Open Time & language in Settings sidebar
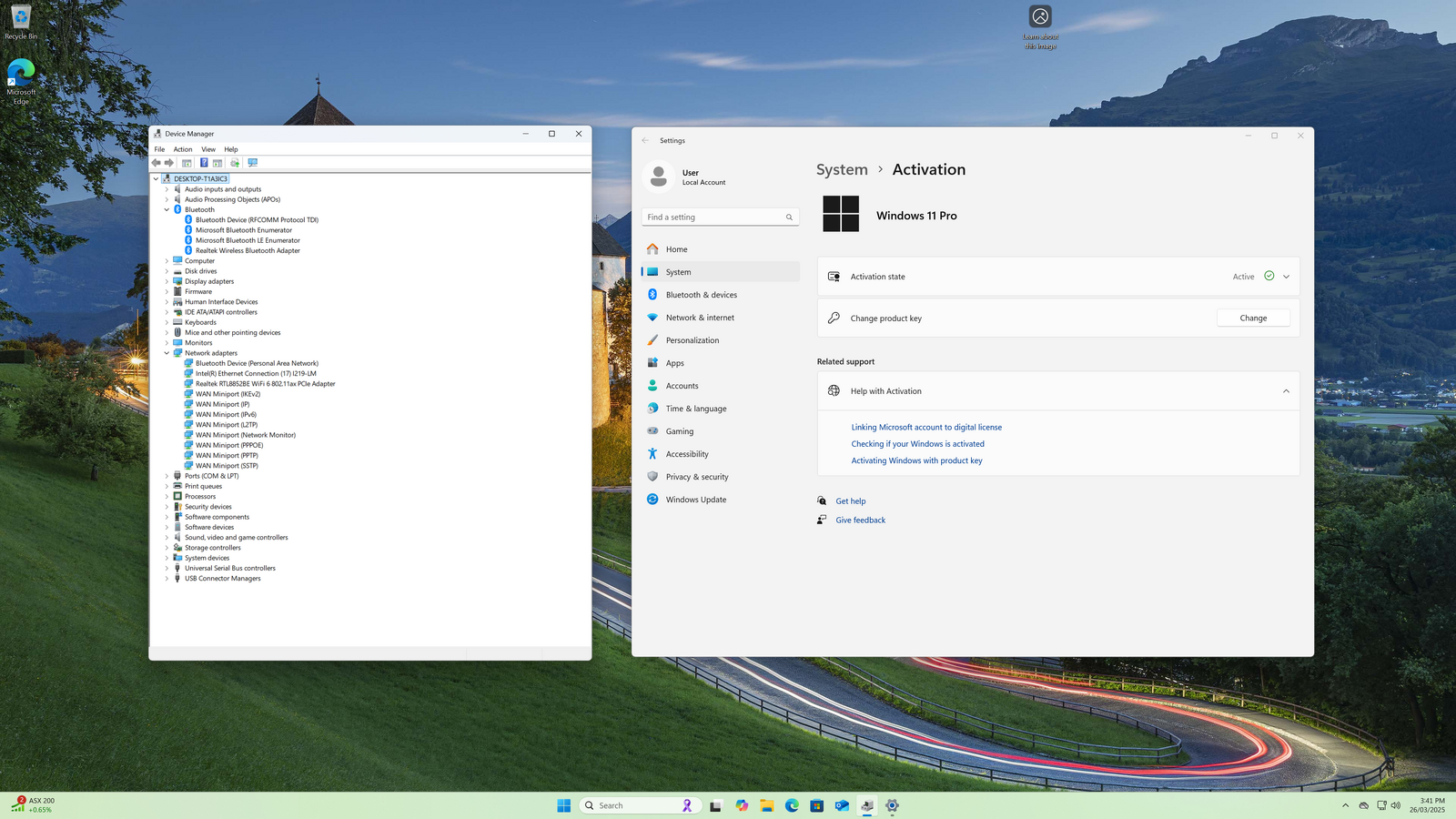 [721, 409]
